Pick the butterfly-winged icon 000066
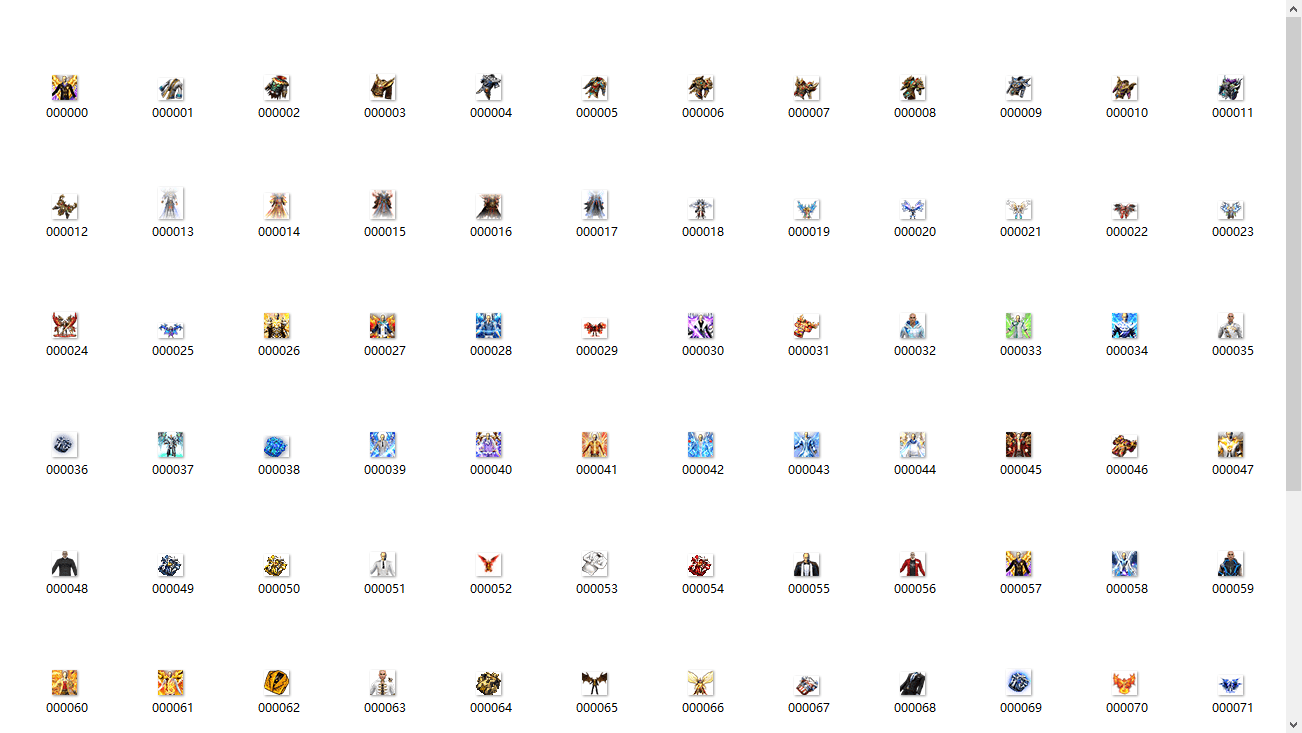 point(702,683)
